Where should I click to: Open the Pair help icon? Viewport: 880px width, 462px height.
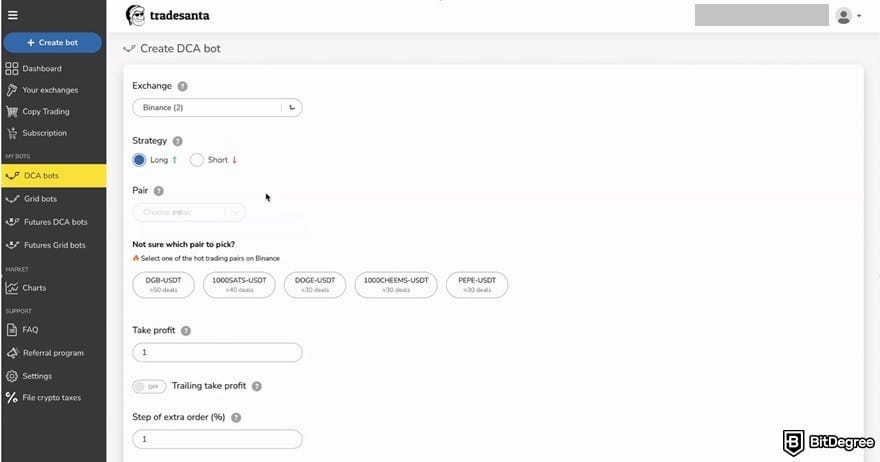coord(159,191)
